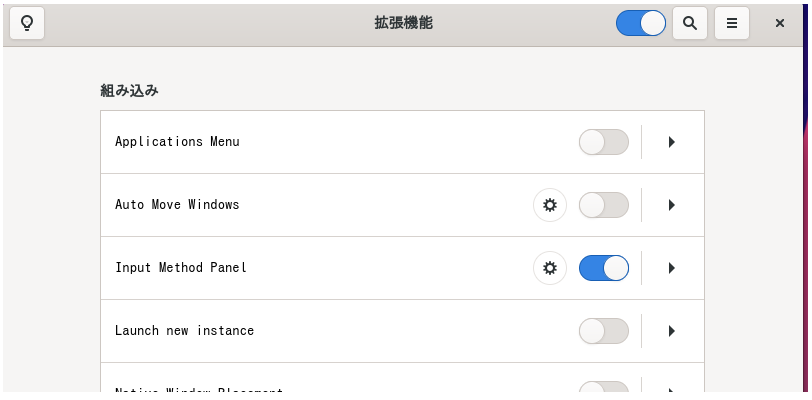The height and width of the screenshot is (400, 812).
Task: Expand the Launch new instance details arrow
Action: tap(672, 331)
